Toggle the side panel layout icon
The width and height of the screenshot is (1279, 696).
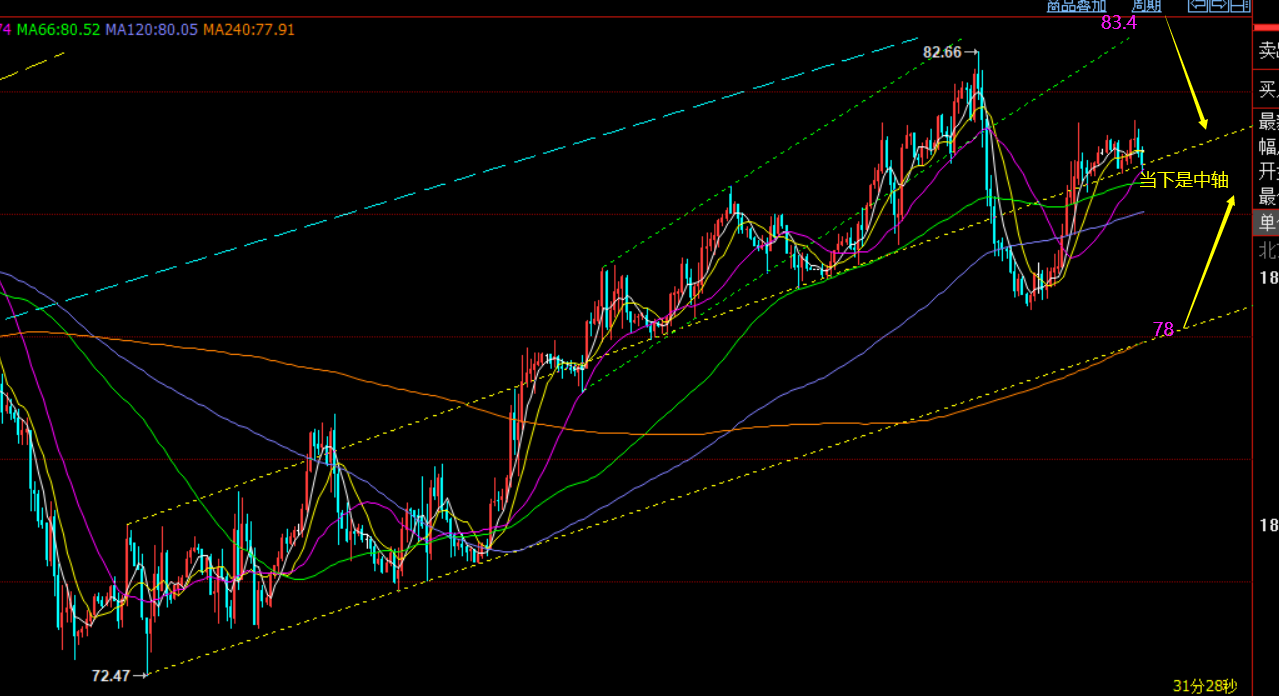pos(1241,6)
